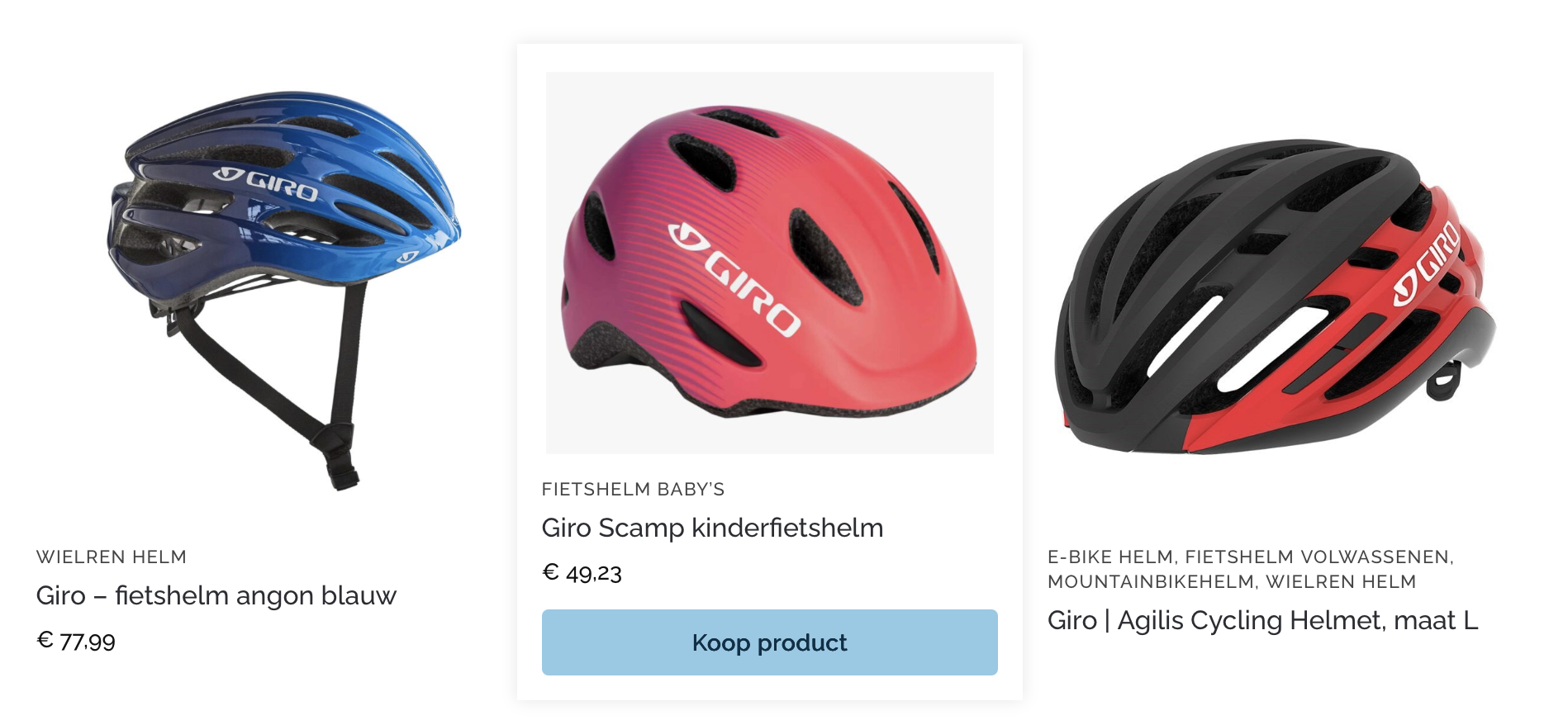1568x725 pixels.
Task: Select the € 77,99 price label
Action: (76, 639)
